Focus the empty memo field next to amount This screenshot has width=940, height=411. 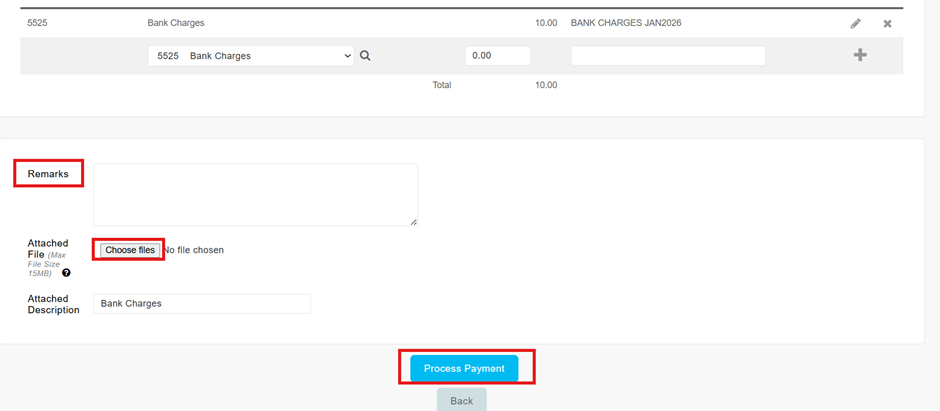click(x=667, y=56)
